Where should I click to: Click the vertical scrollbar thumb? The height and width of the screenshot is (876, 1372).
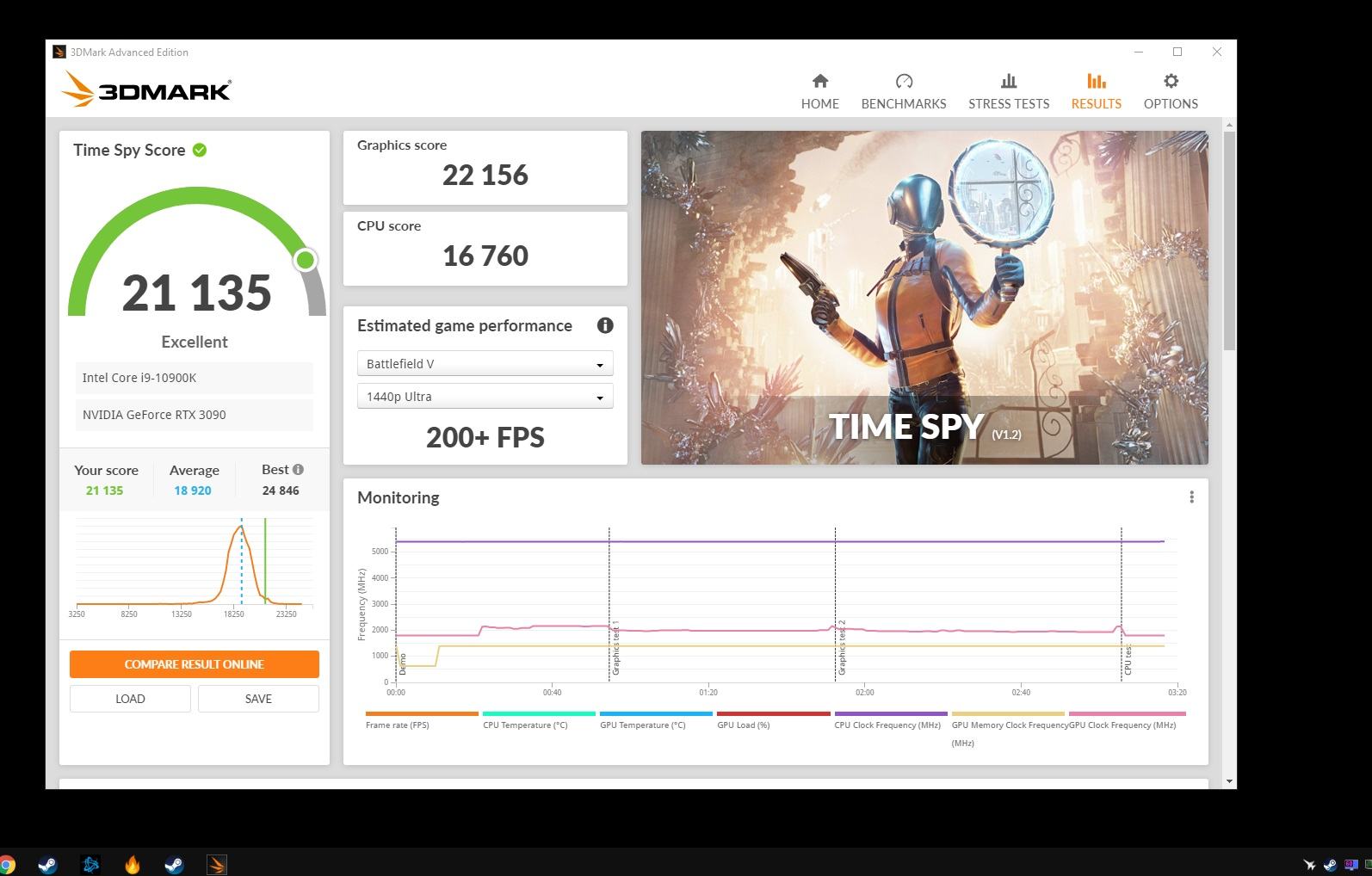tap(1230, 241)
